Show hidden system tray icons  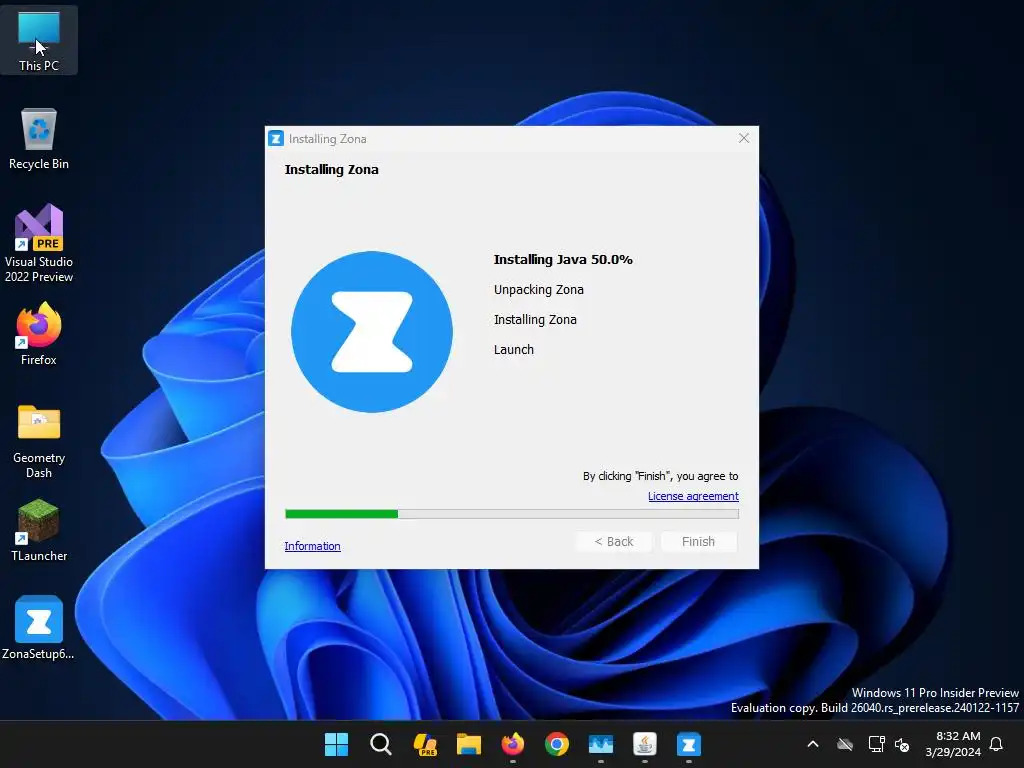pyautogui.click(x=813, y=744)
